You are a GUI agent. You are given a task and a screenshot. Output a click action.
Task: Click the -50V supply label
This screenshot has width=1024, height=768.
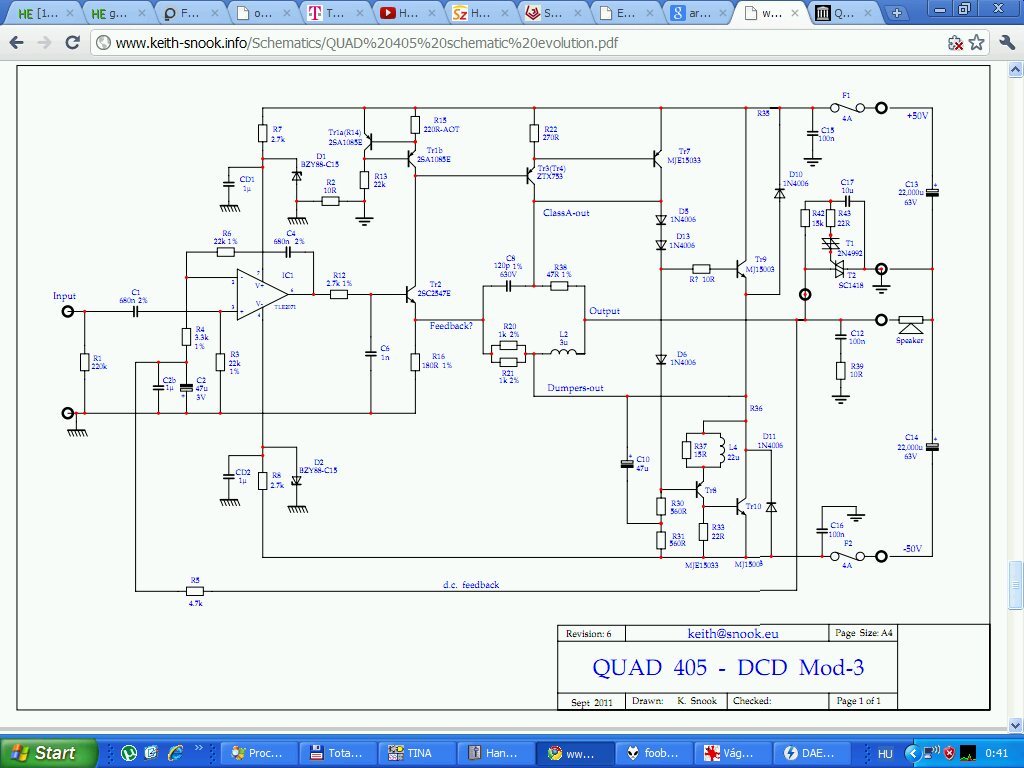[x=912, y=549]
